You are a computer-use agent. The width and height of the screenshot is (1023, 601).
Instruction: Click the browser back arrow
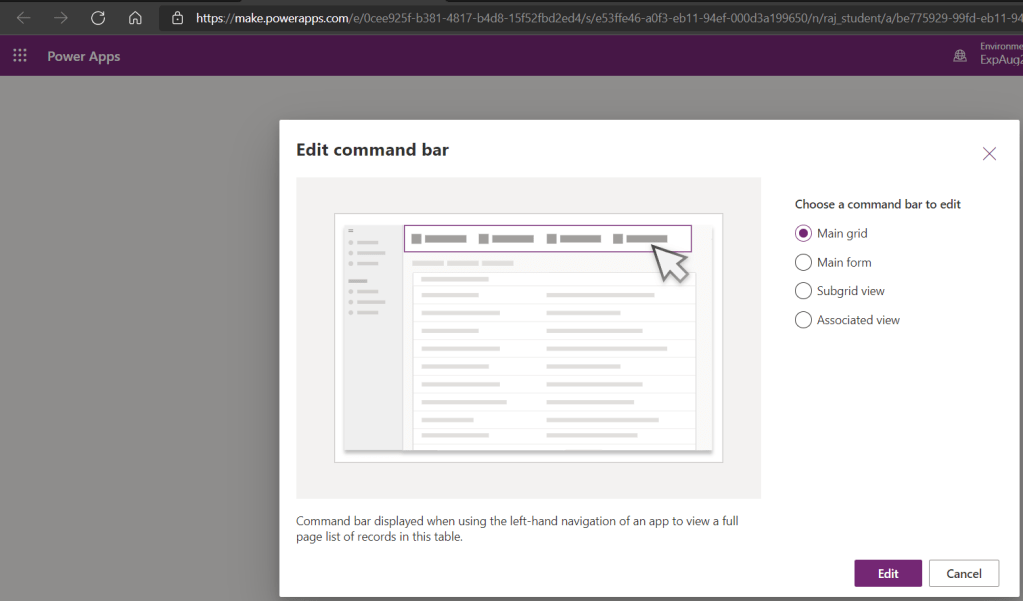pyautogui.click(x=23, y=18)
